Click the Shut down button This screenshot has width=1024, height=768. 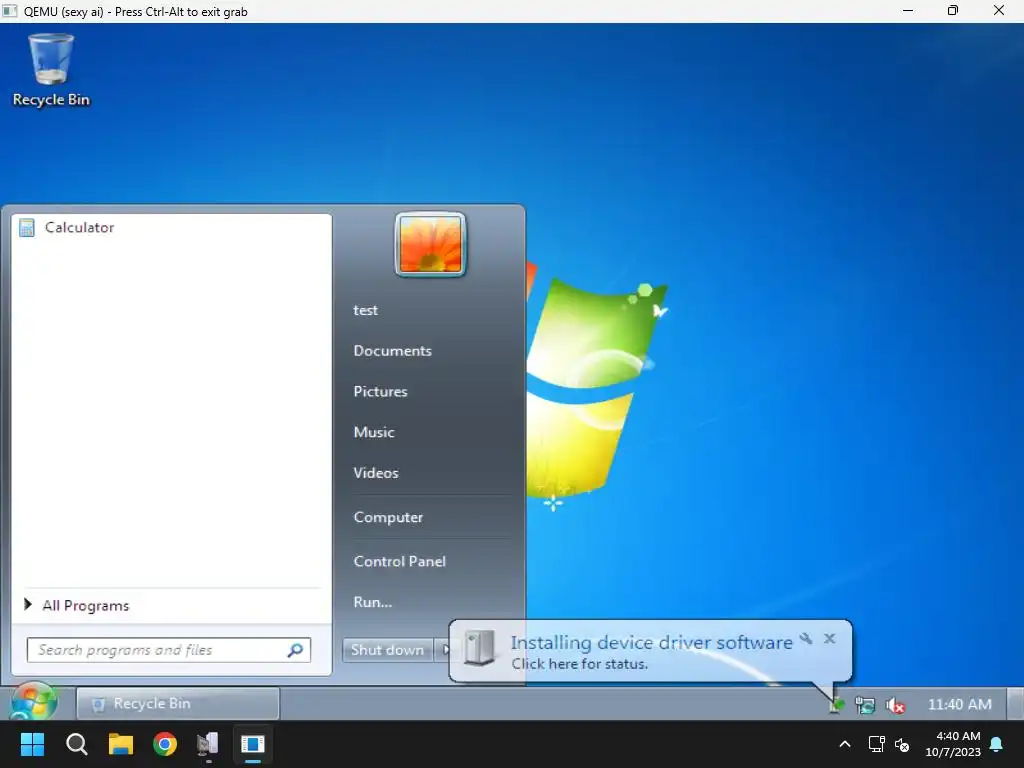(387, 650)
